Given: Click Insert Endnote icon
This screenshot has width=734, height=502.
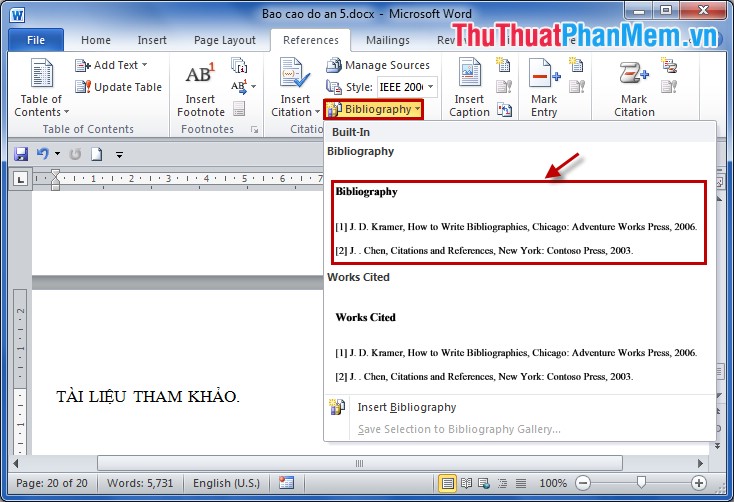Looking at the screenshot, I should (x=239, y=66).
